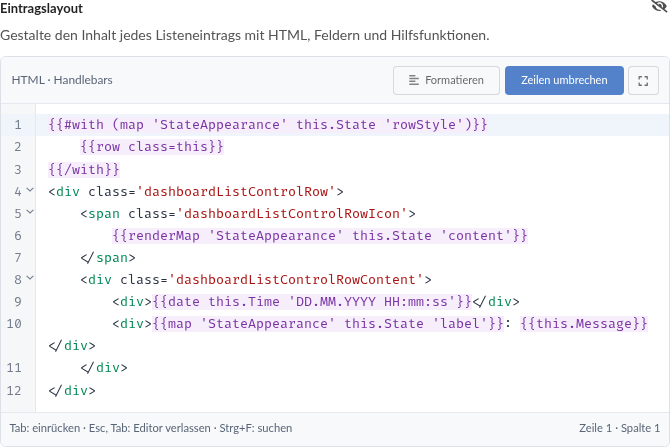
Task: Click line number 10 in the gutter
Action: click(14, 323)
